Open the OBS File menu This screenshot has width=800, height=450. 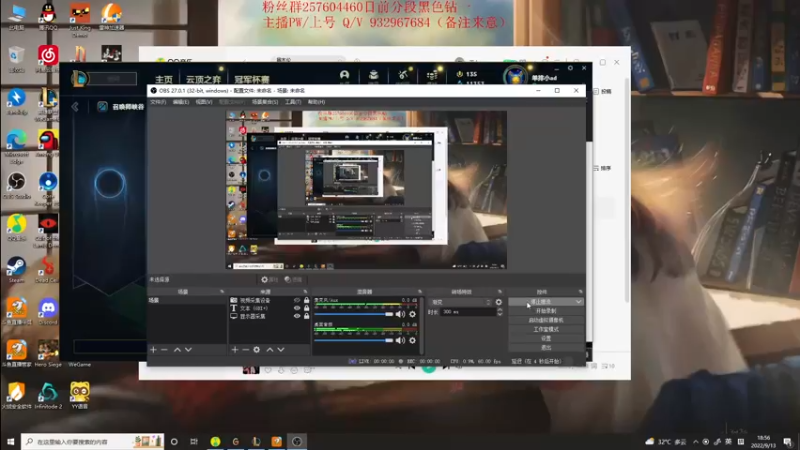click(158, 102)
